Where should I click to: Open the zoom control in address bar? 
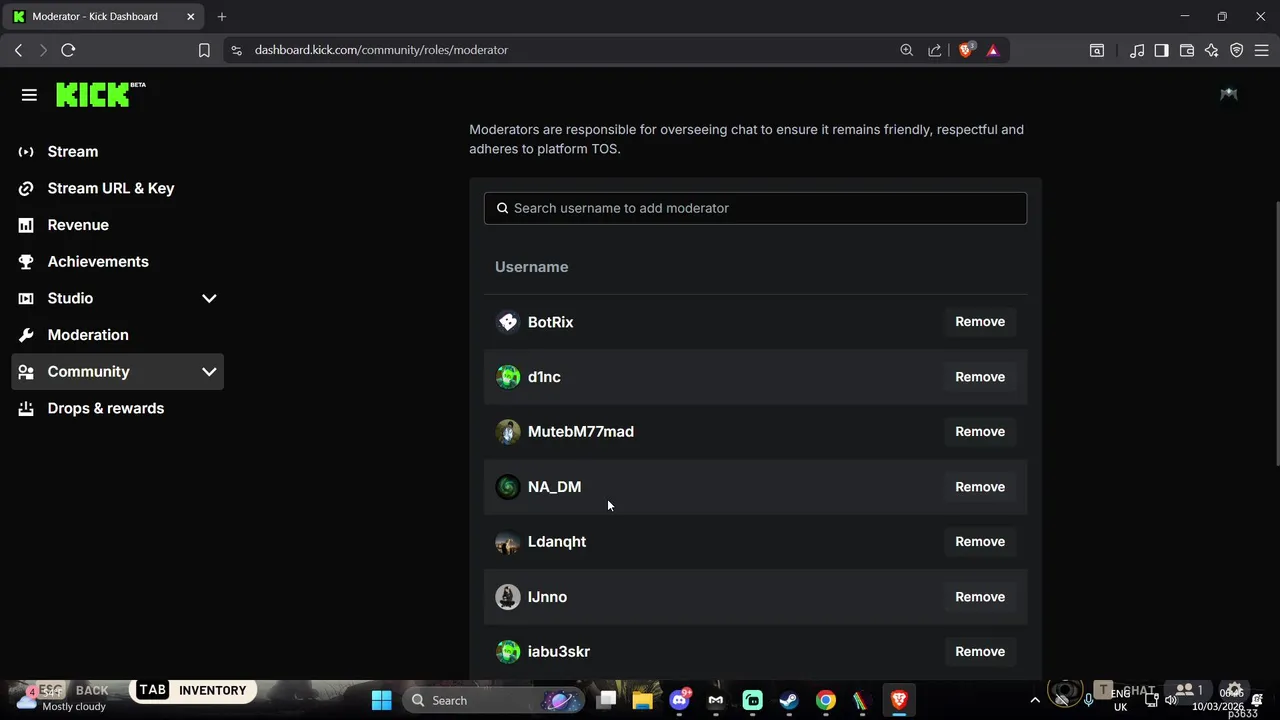pos(906,50)
